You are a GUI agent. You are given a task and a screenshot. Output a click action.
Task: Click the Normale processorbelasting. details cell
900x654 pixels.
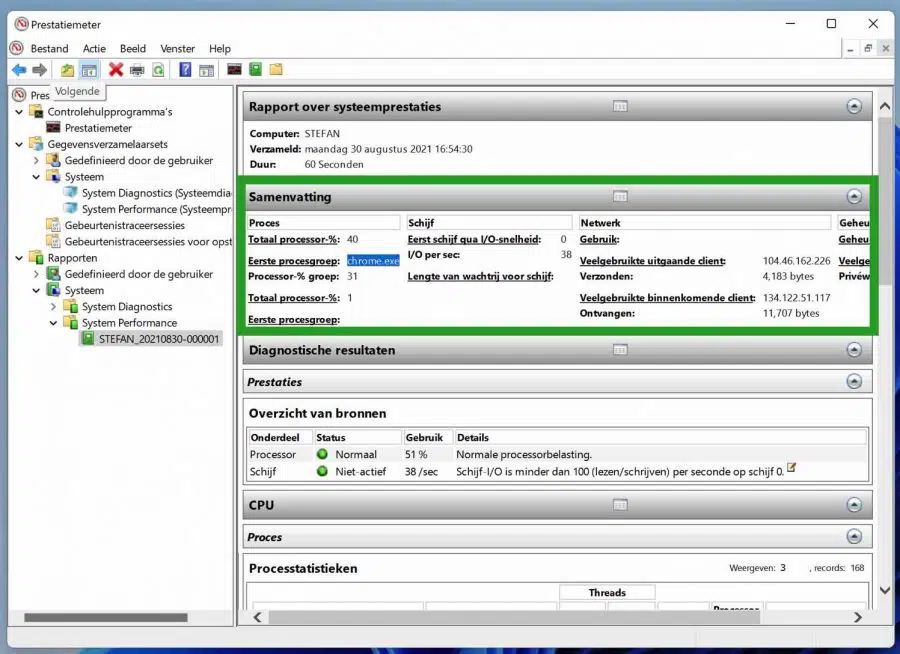click(x=524, y=454)
